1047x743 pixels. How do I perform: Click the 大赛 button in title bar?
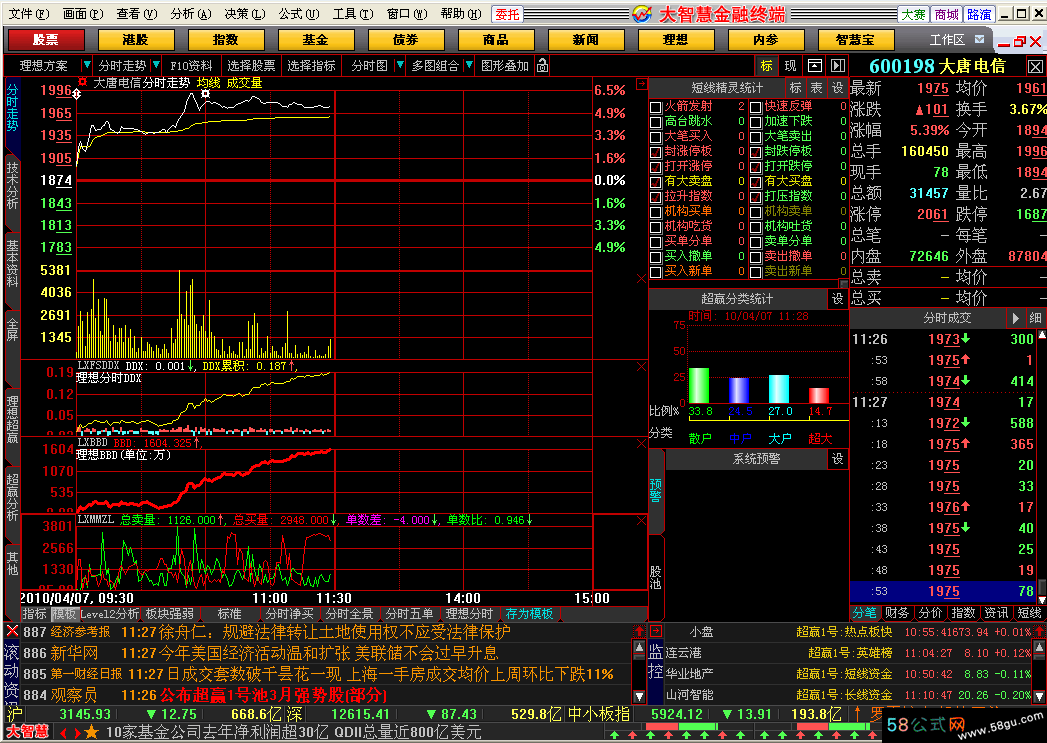click(913, 14)
